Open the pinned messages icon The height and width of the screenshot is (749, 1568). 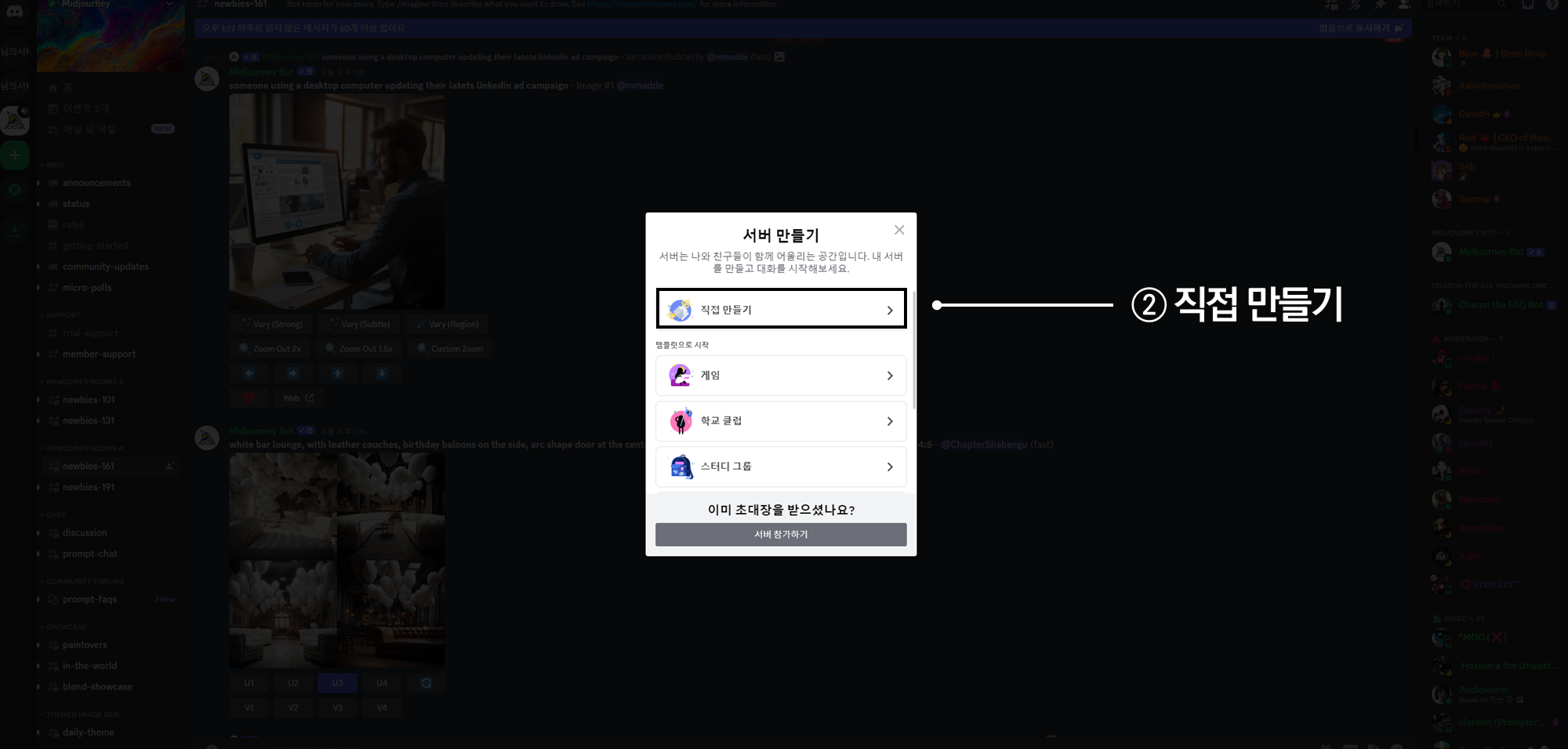[x=1380, y=5]
